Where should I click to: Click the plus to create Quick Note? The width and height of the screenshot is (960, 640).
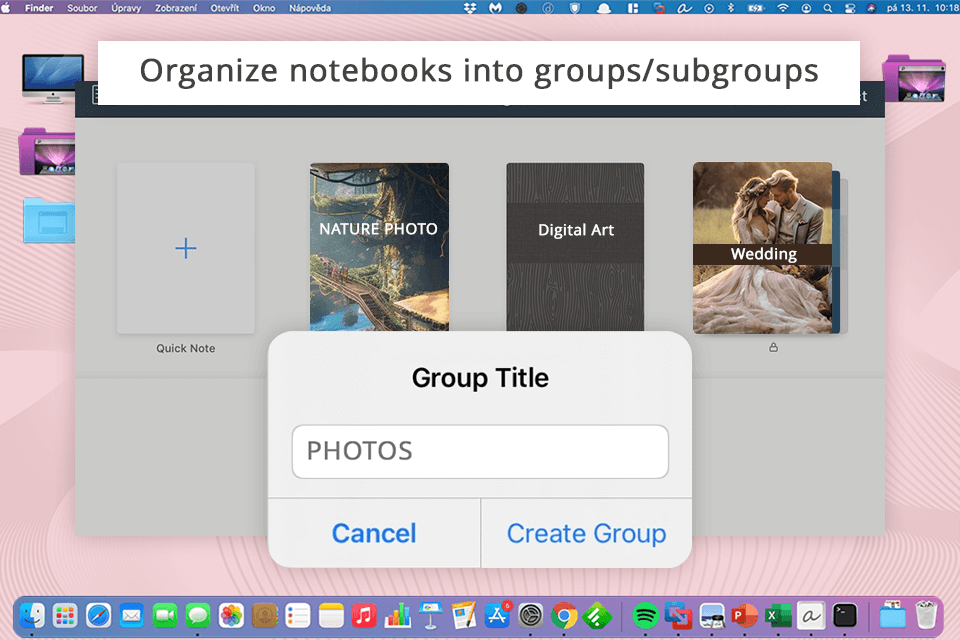click(x=186, y=248)
